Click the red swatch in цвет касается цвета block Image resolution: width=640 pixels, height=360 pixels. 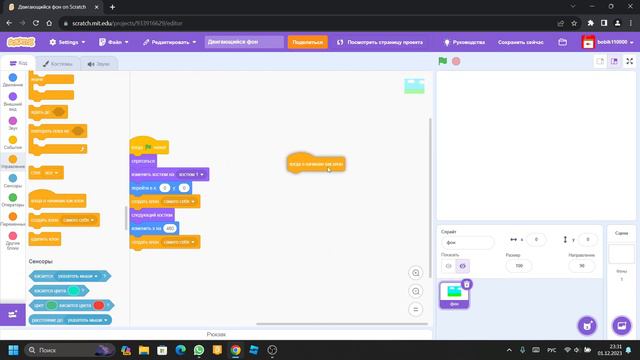click(x=99, y=305)
